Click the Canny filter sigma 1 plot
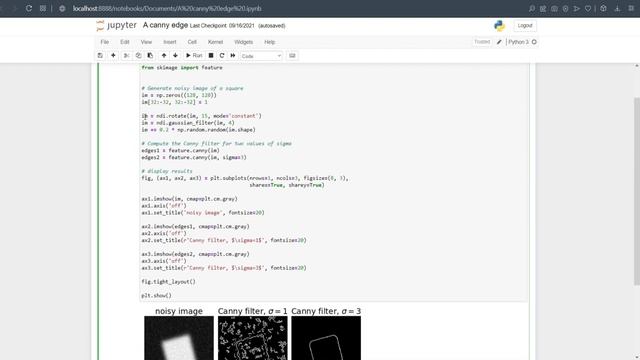Image resolution: width=640 pixels, height=360 pixels. (x=252, y=338)
